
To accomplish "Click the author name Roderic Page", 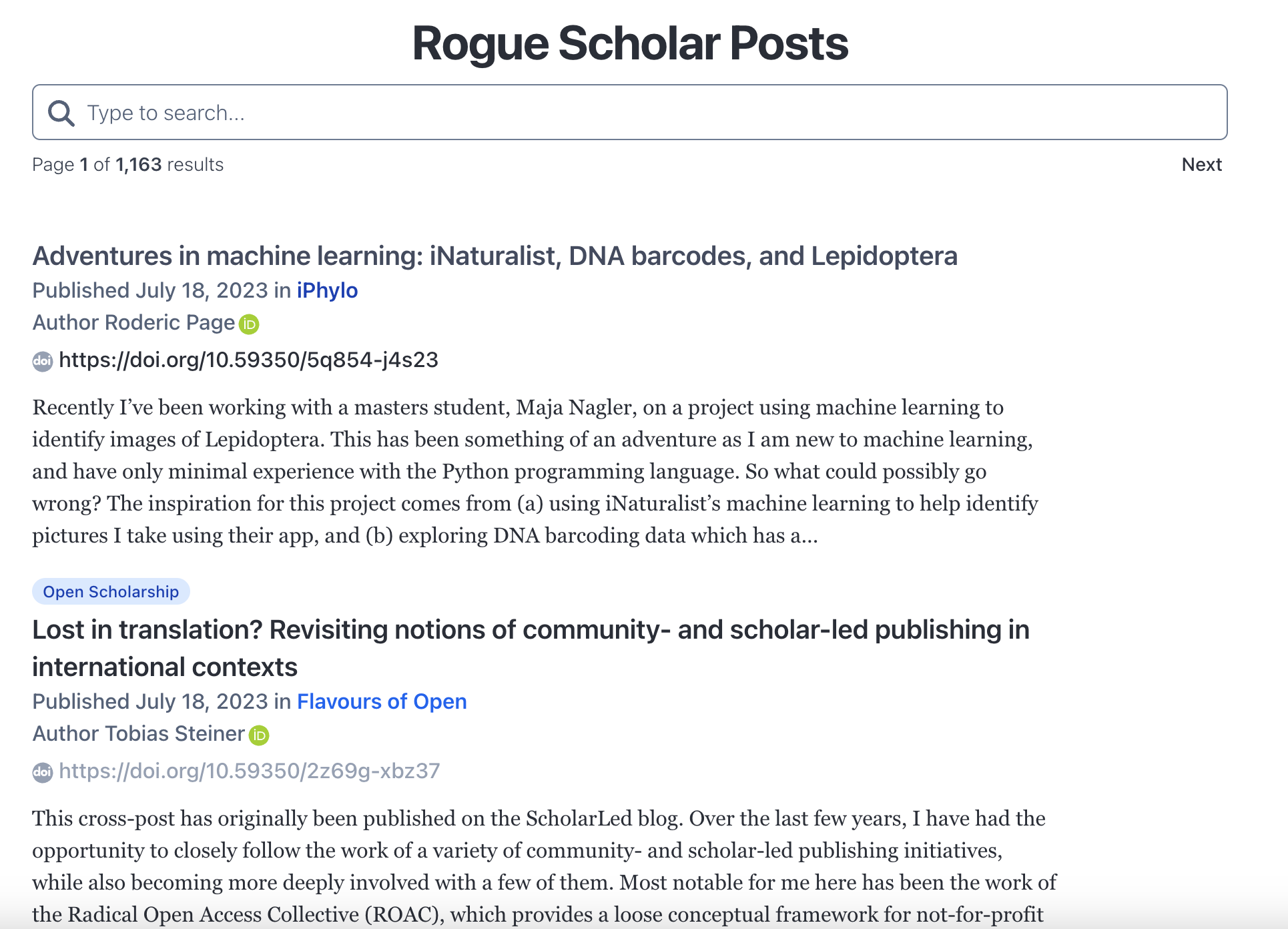I will [x=170, y=323].
